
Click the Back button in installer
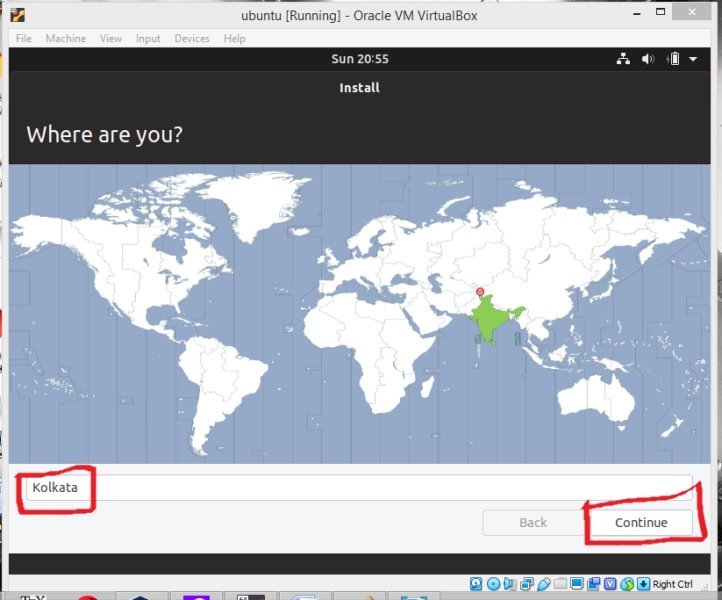click(x=533, y=523)
